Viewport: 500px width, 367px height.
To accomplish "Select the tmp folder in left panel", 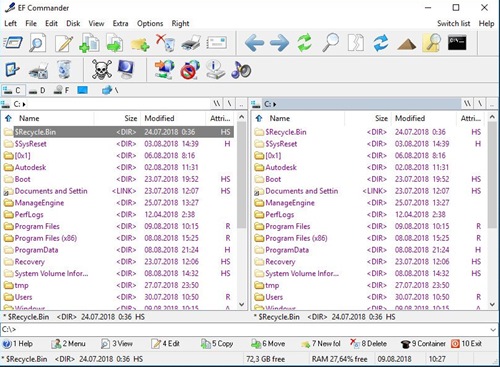I will 118,285.
